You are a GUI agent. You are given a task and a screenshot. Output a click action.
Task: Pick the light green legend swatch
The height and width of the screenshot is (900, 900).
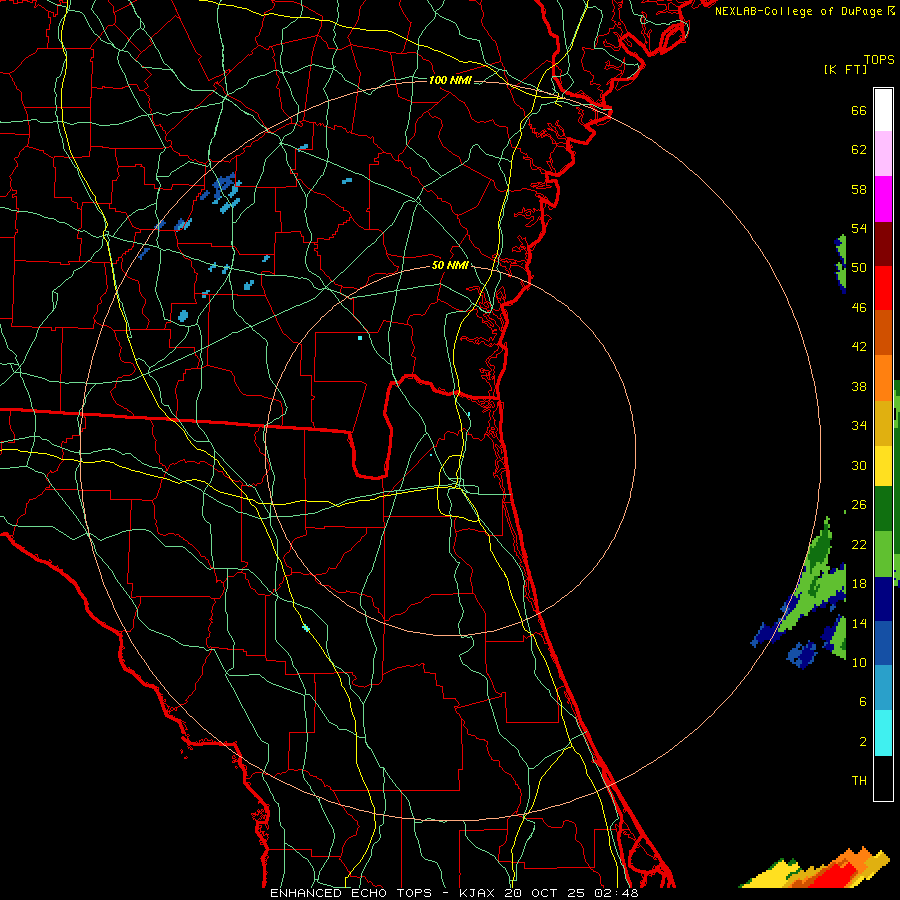point(883,554)
